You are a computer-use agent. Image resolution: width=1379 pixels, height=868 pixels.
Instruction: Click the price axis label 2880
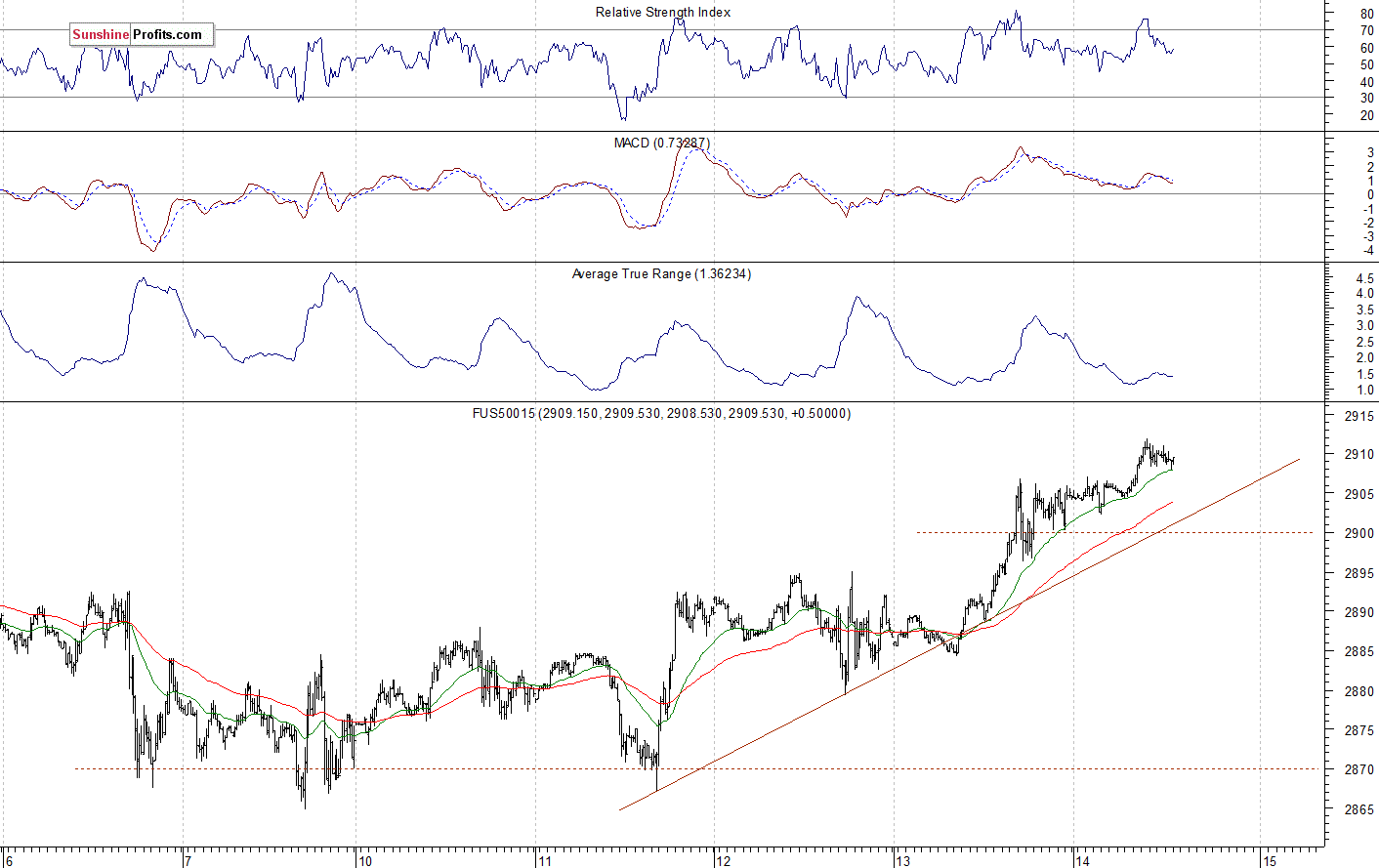pyautogui.click(x=1358, y=692)
